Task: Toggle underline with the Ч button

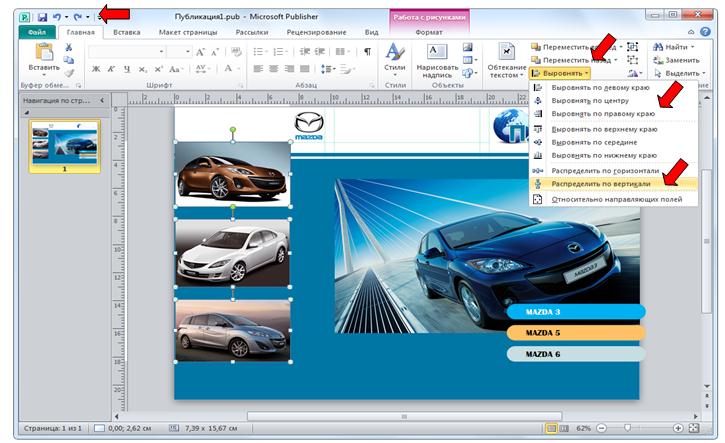Action: [x=127, y=69]
